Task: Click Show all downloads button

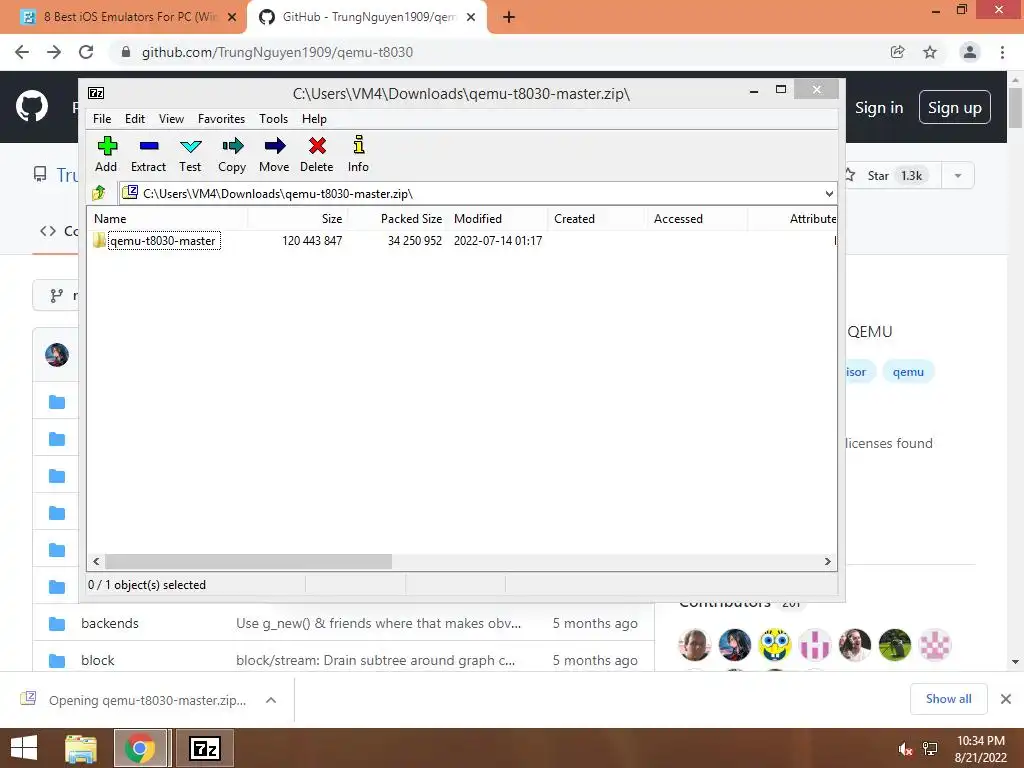Action: [948, 699]
